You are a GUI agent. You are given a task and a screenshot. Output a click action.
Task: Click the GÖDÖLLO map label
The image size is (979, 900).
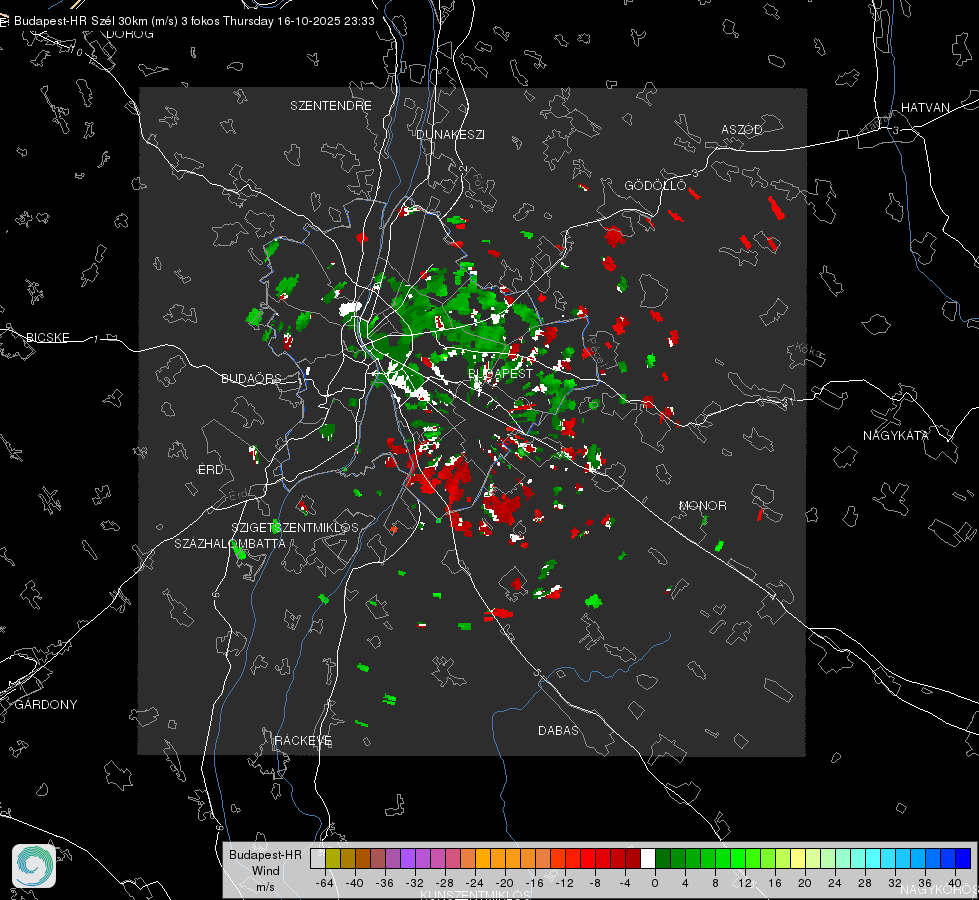point(655,185)
